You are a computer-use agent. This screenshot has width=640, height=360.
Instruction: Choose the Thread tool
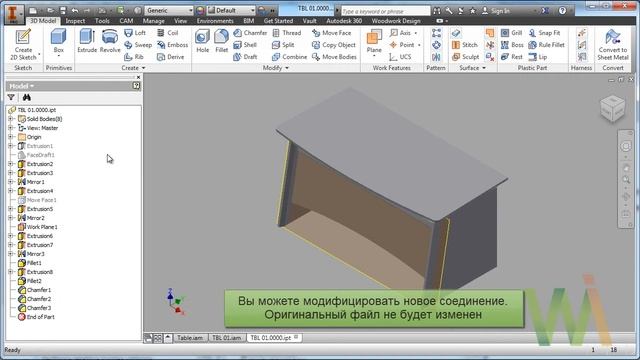pyautogui.click(x=287, y=33)
